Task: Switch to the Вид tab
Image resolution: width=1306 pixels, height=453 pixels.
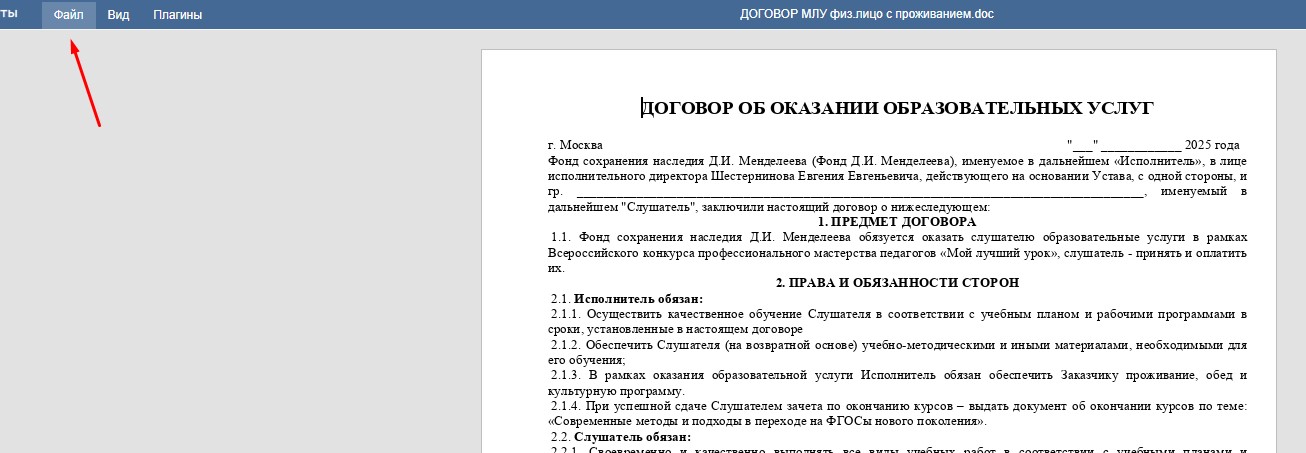Action: (118, 15)
